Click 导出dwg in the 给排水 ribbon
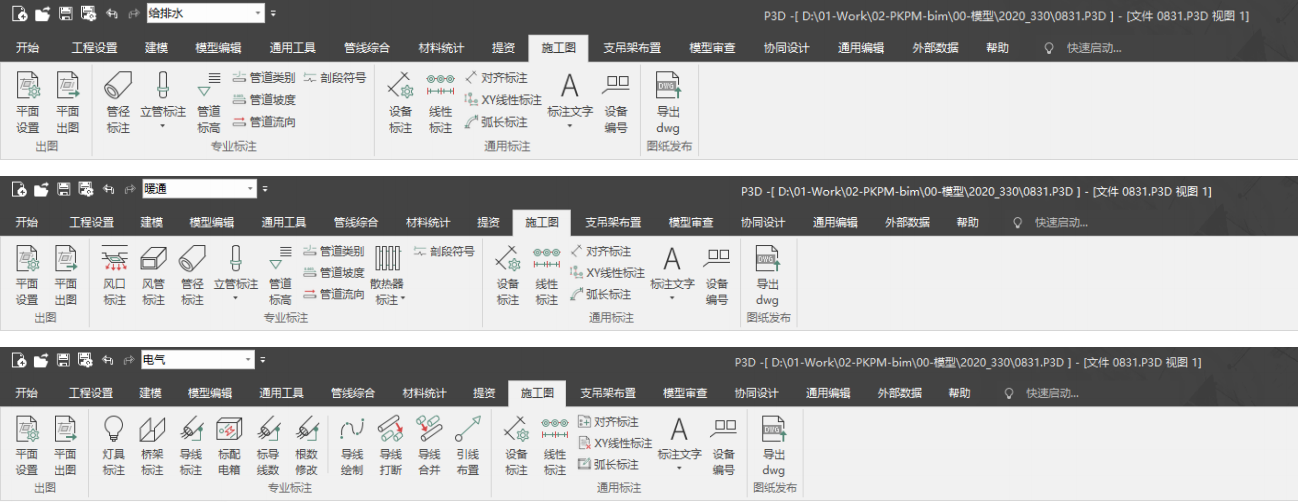Image resolution: width=1300 pixels, height=502 pixels. (668, 103)
